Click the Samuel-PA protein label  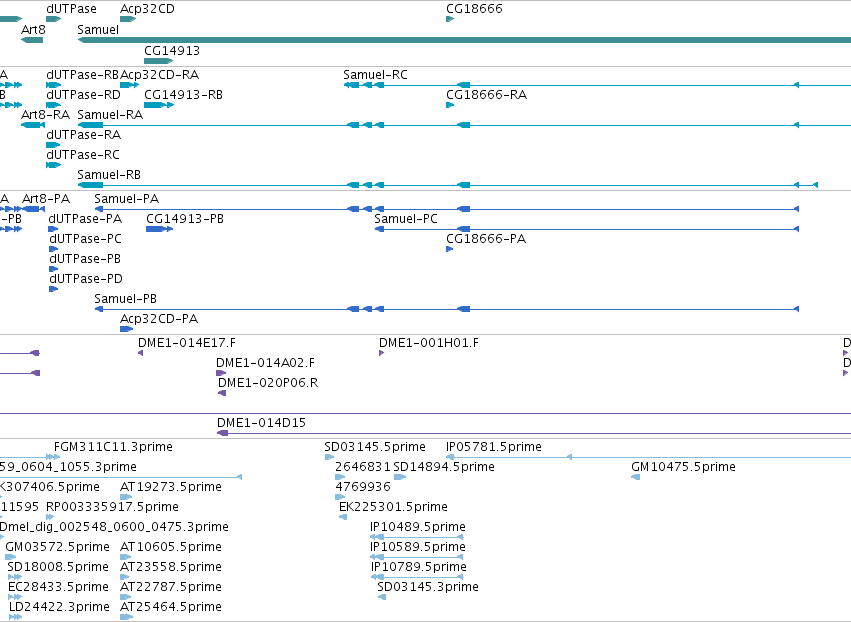tap(126, 199)
